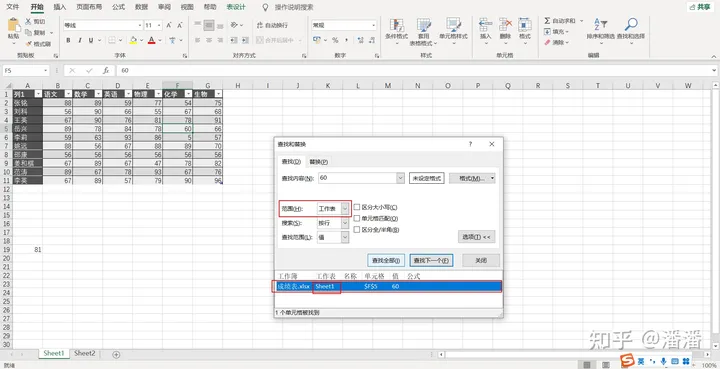Click the Percent Style icon
The width and height of the screenshot is (720, 369).
pos(335,40)
